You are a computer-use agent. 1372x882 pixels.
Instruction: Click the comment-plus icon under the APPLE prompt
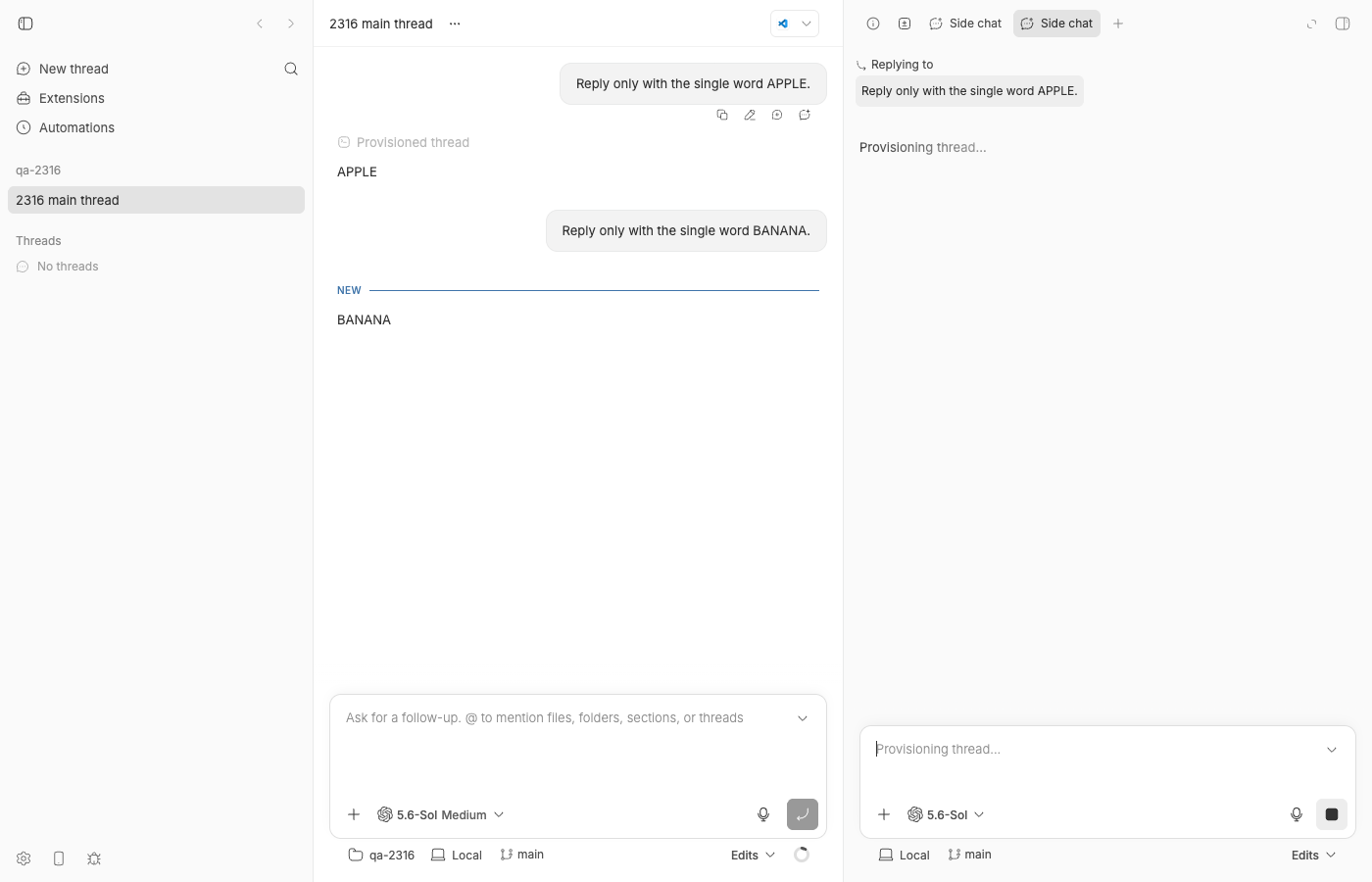pos(777,115)
